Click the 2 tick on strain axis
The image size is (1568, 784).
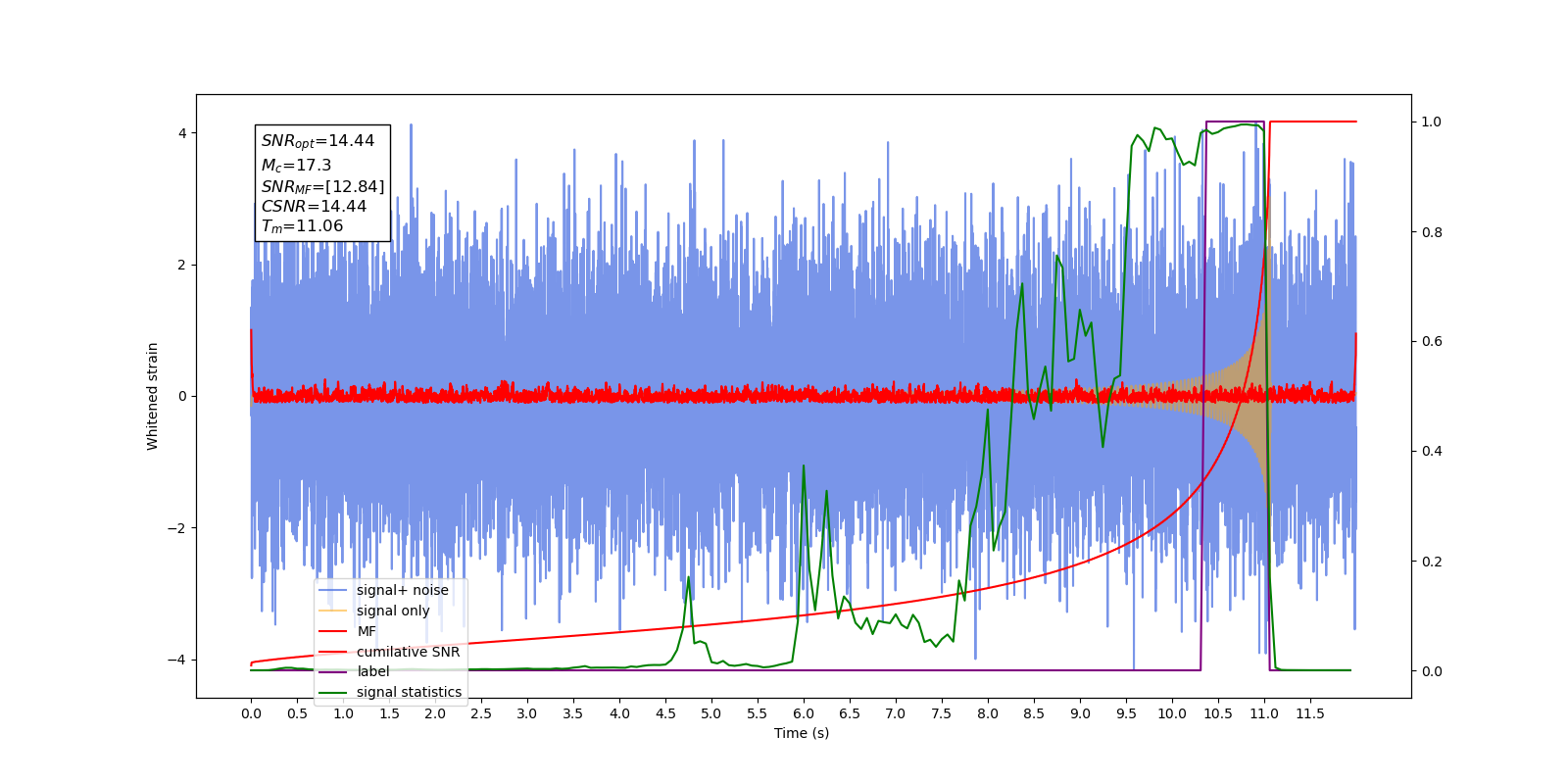181,265
